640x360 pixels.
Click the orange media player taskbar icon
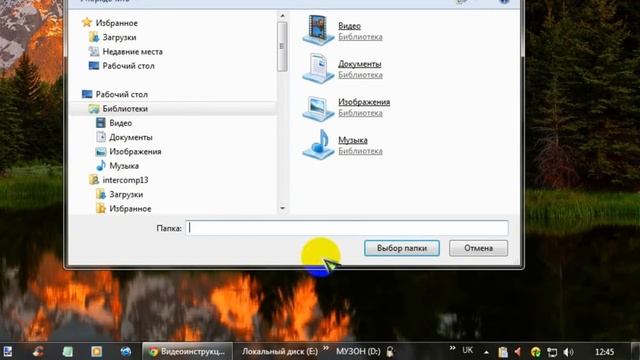[97, 351]
